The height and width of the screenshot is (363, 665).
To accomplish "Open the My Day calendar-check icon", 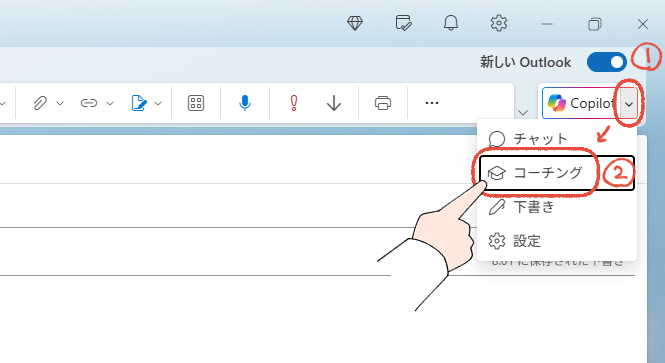I will tap(403, 23).
